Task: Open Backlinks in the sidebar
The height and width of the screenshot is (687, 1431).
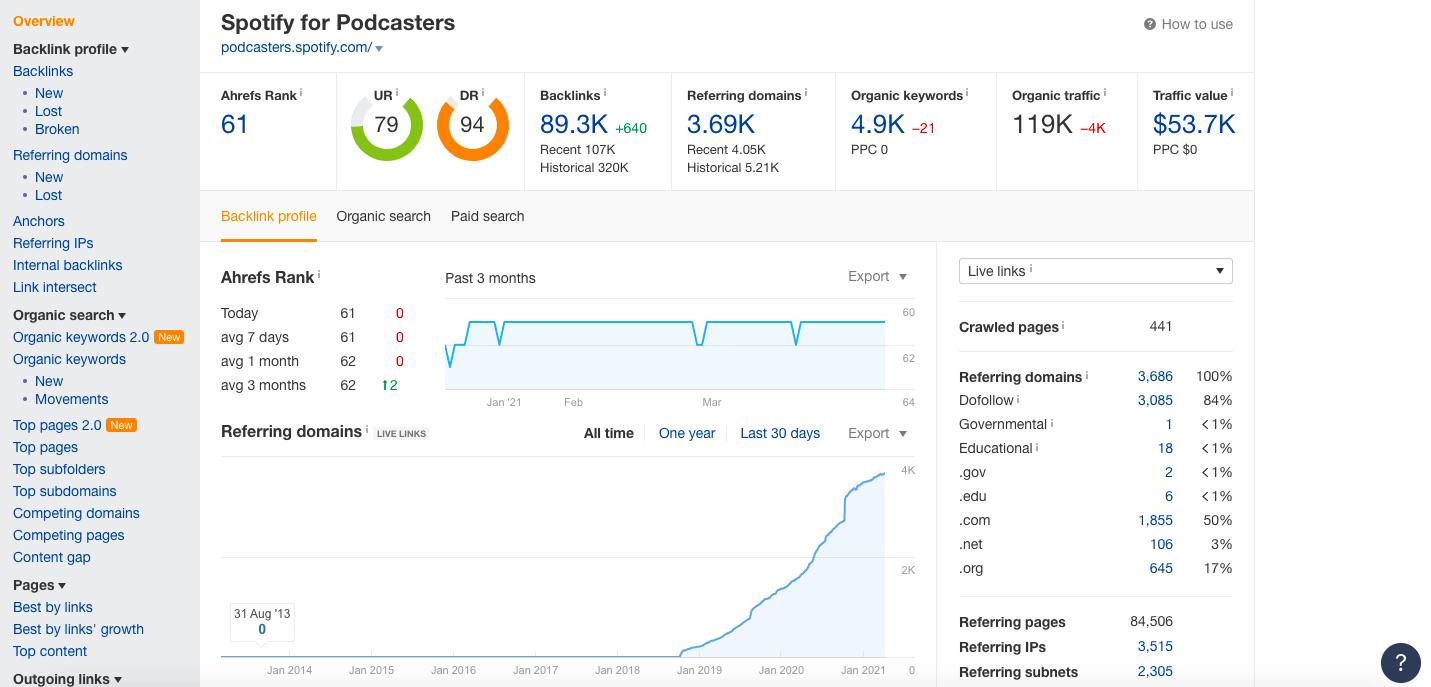Action: pos(43,71)
